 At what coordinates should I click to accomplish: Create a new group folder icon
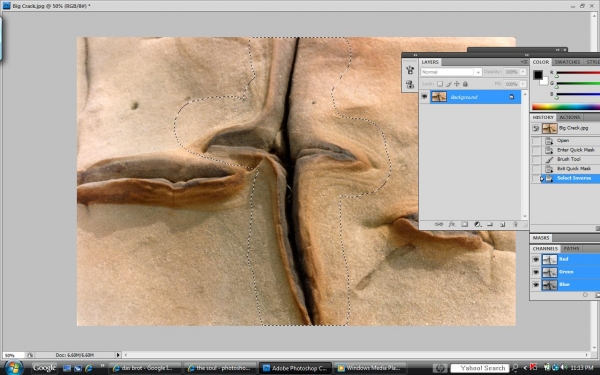489,224
